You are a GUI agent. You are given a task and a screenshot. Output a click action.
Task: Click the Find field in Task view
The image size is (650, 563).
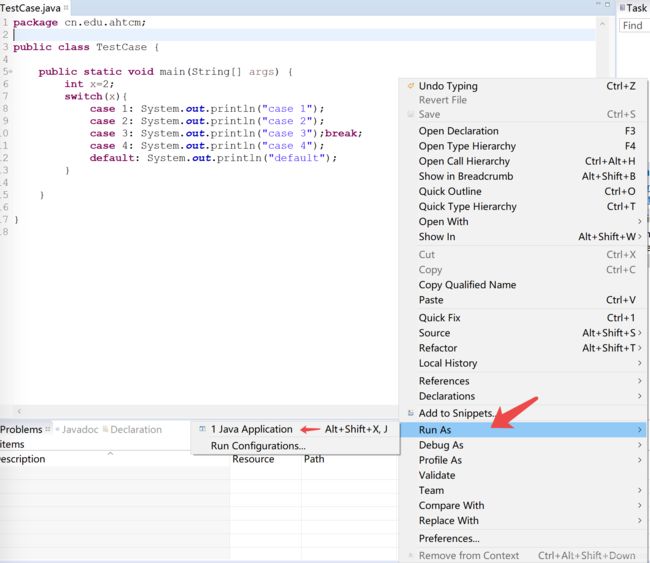(x=634, y=26)
